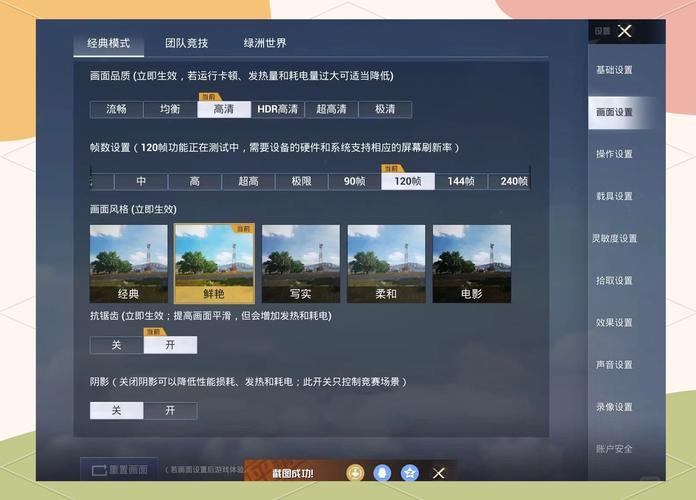
Task: Open 载具设置 in the sidebar
Action: [x=614, y=196]
